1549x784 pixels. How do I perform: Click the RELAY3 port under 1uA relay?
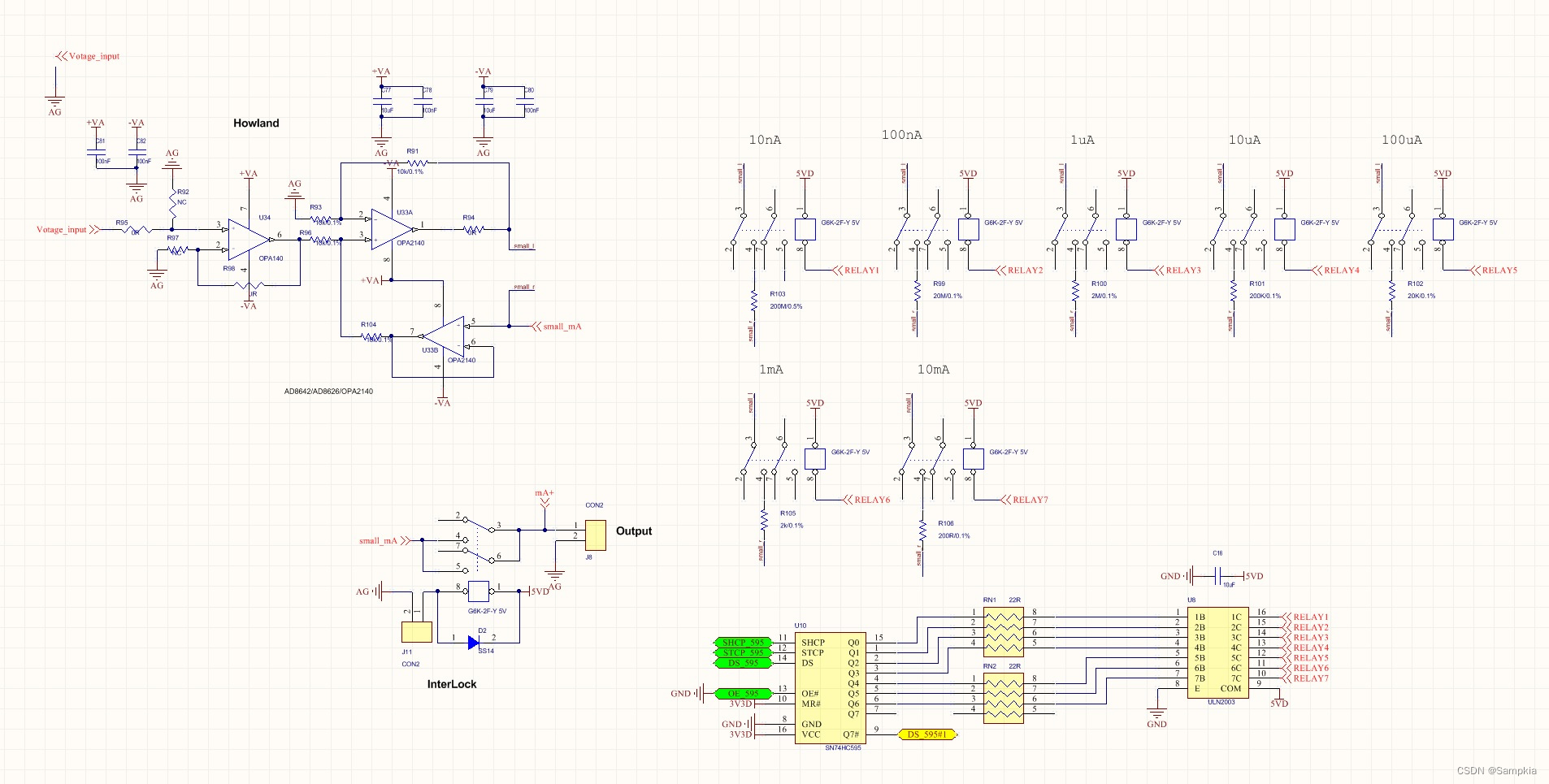tap(1178, 271)
